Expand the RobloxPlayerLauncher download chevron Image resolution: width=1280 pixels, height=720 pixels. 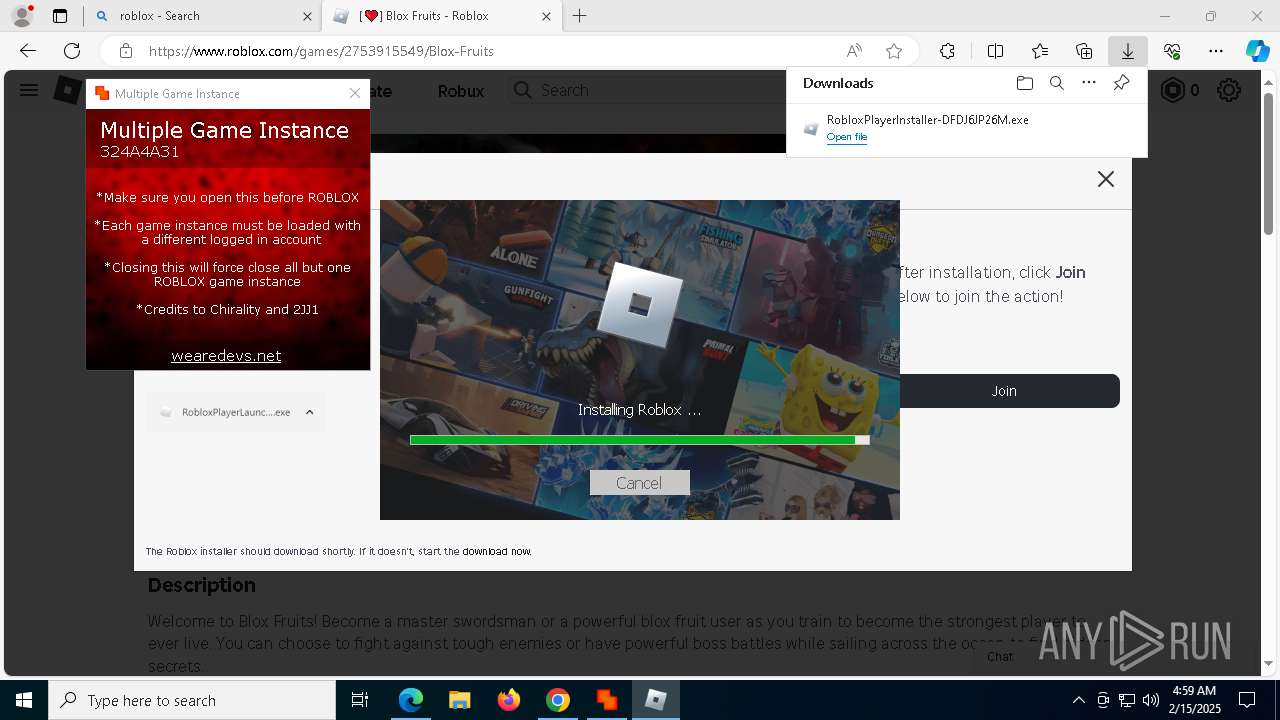click(x=310, y=412)
